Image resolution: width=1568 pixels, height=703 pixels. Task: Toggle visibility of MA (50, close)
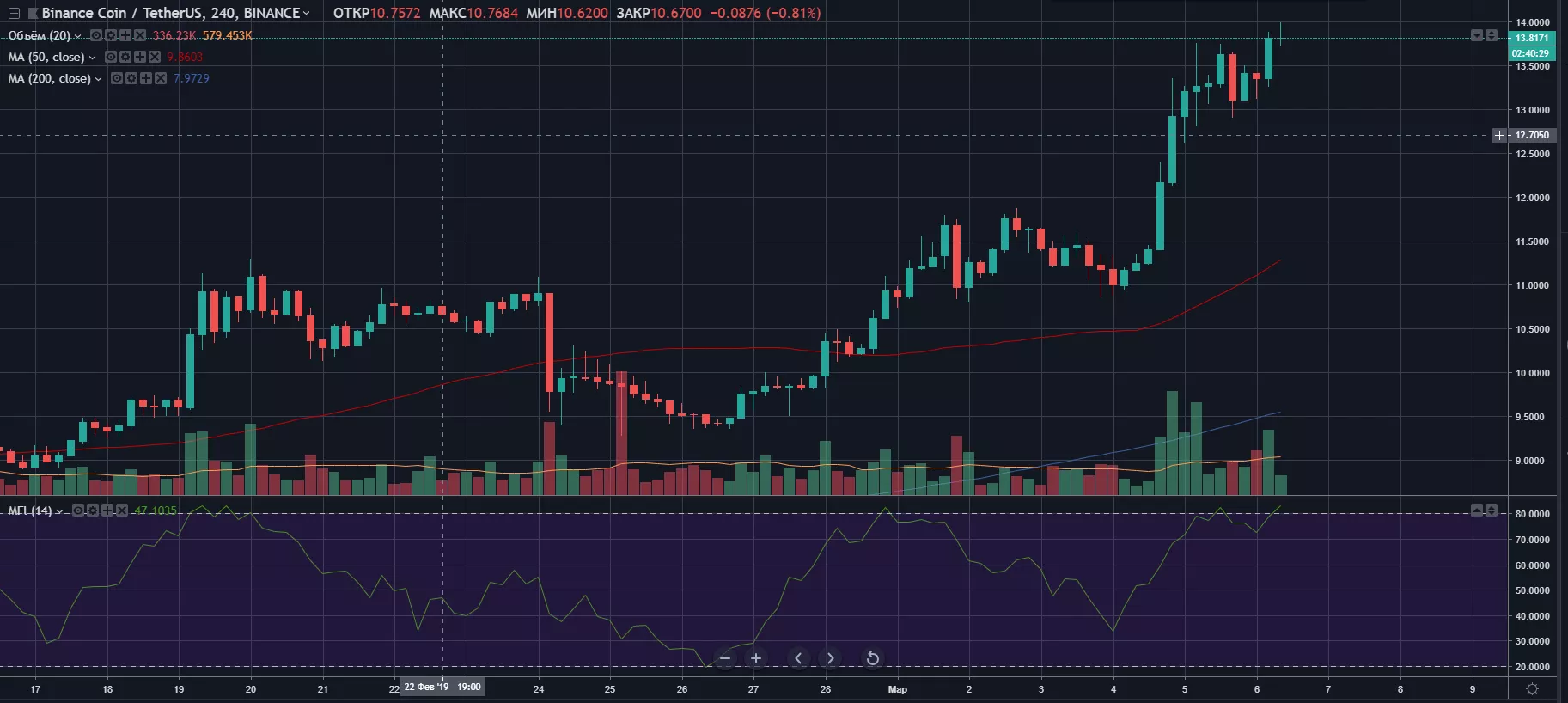tap(111, 57)
